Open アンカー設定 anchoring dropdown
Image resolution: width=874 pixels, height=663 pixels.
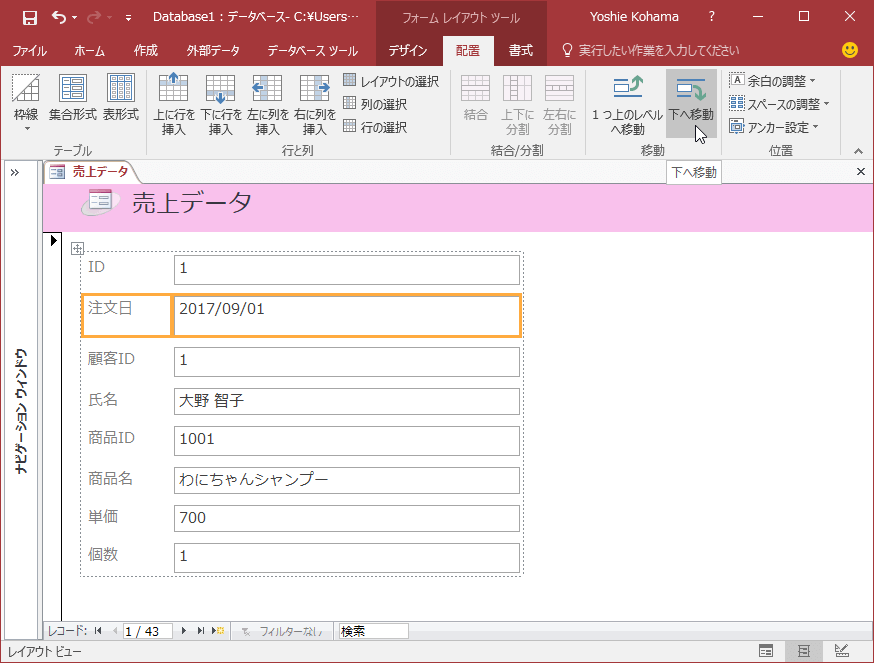pos(774,127)
